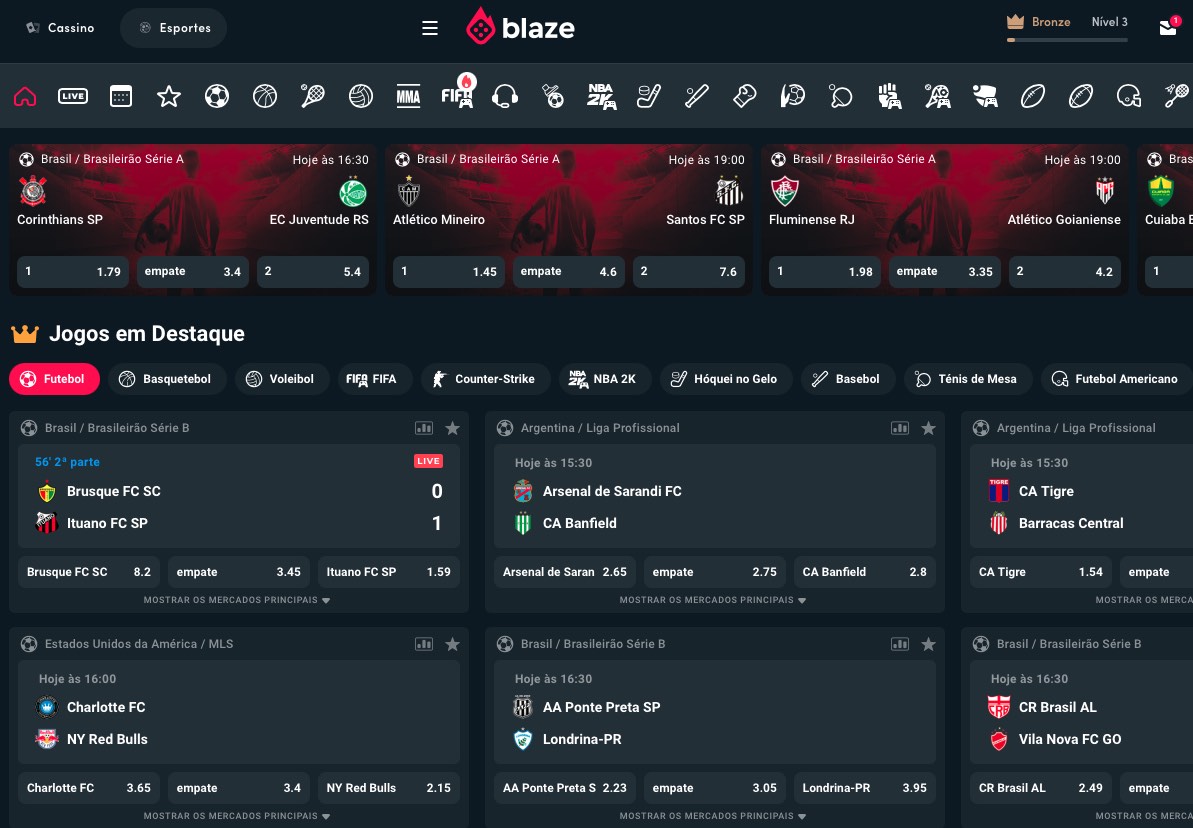The width and height of the screenshot is (1193, 828).
Task: Select the table tennis paddle icon
Action: (840, 96)
